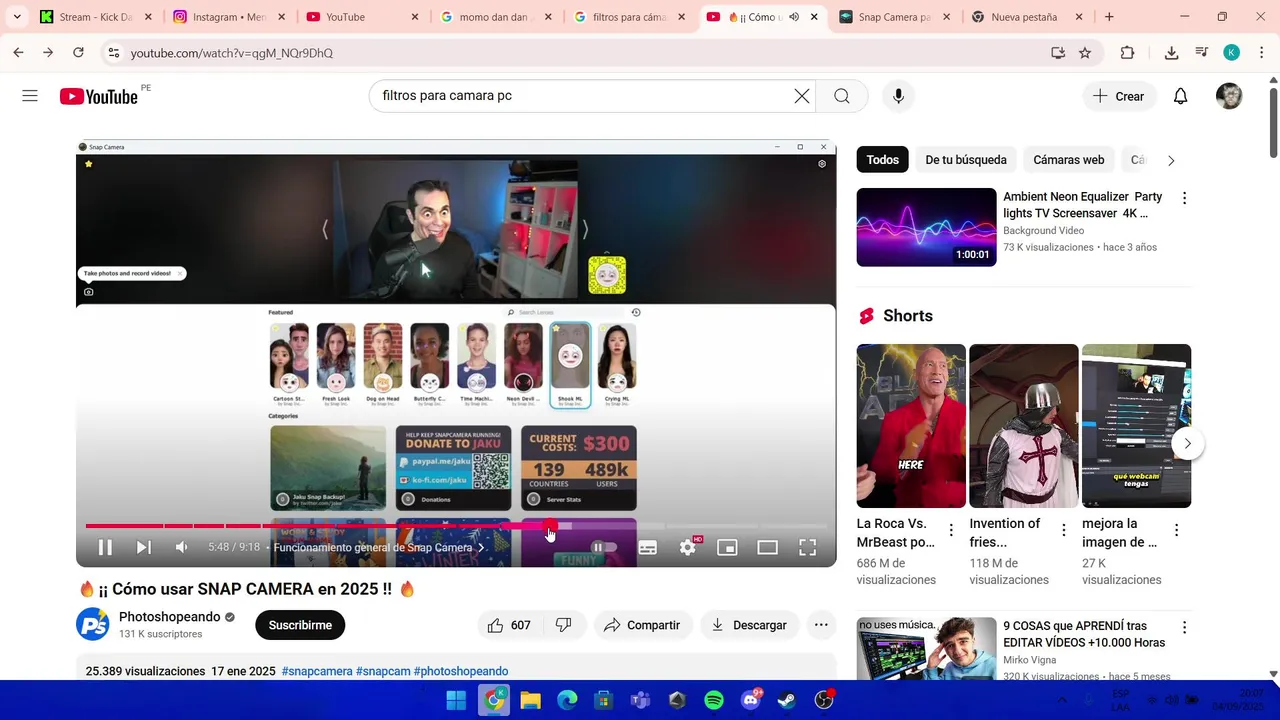Switch to Snap Camera browser tab
The height and width of the screenshot is (720, 1280).
point(896,17)
